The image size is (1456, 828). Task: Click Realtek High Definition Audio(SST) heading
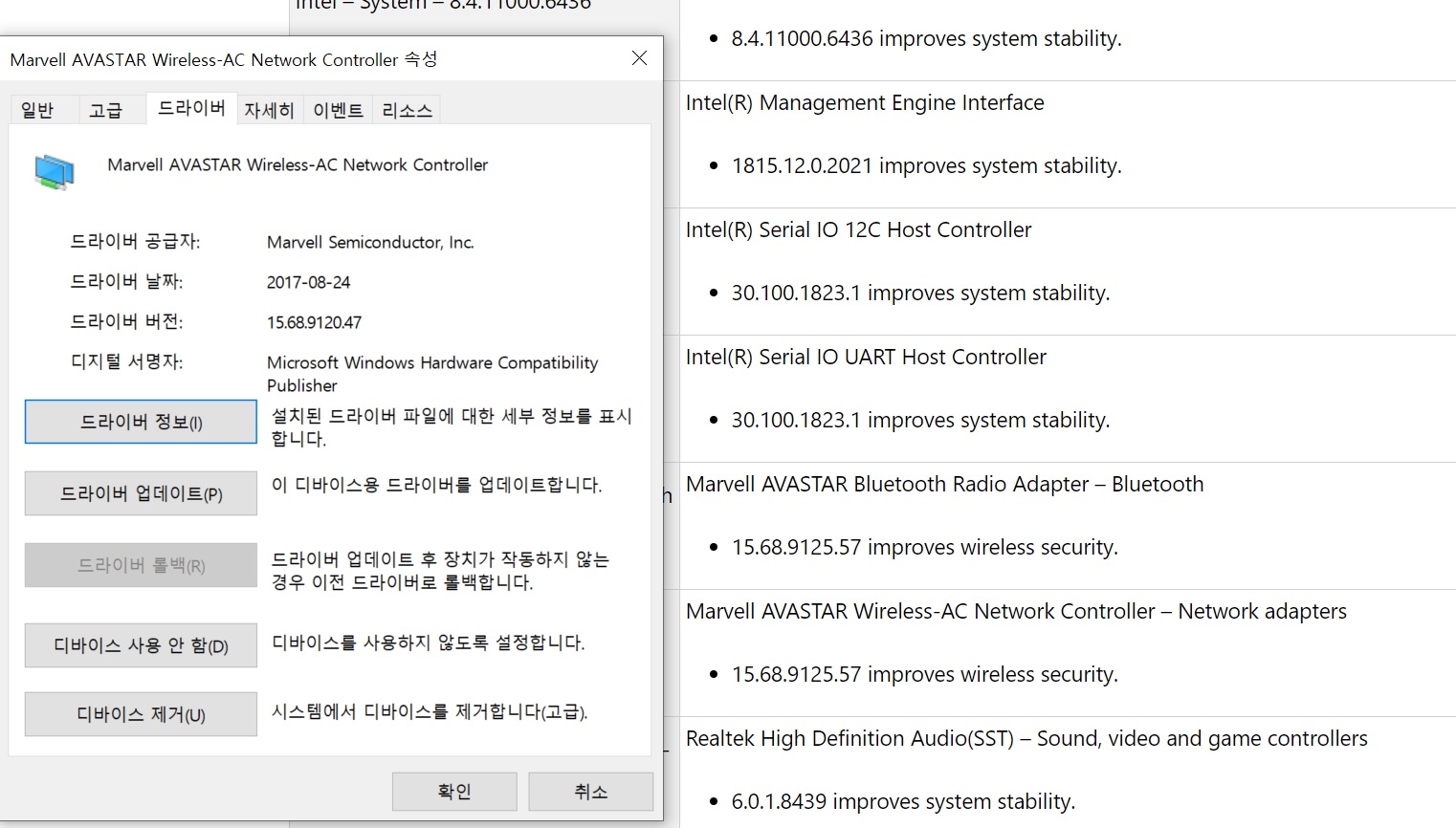[x=1026, y=739]
